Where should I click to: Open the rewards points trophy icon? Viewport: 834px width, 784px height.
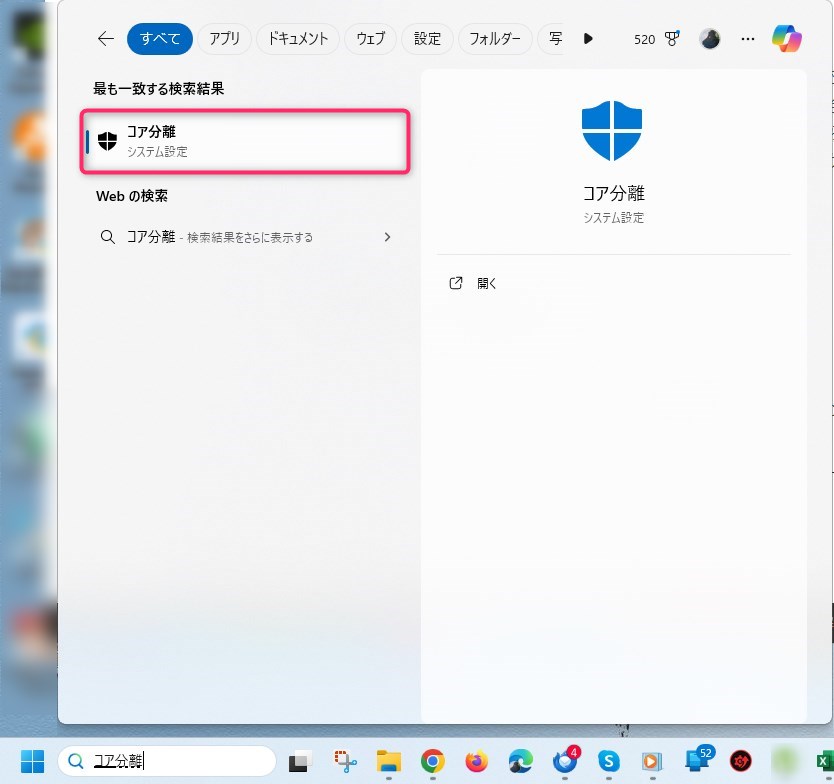click(x=671, y=39)
